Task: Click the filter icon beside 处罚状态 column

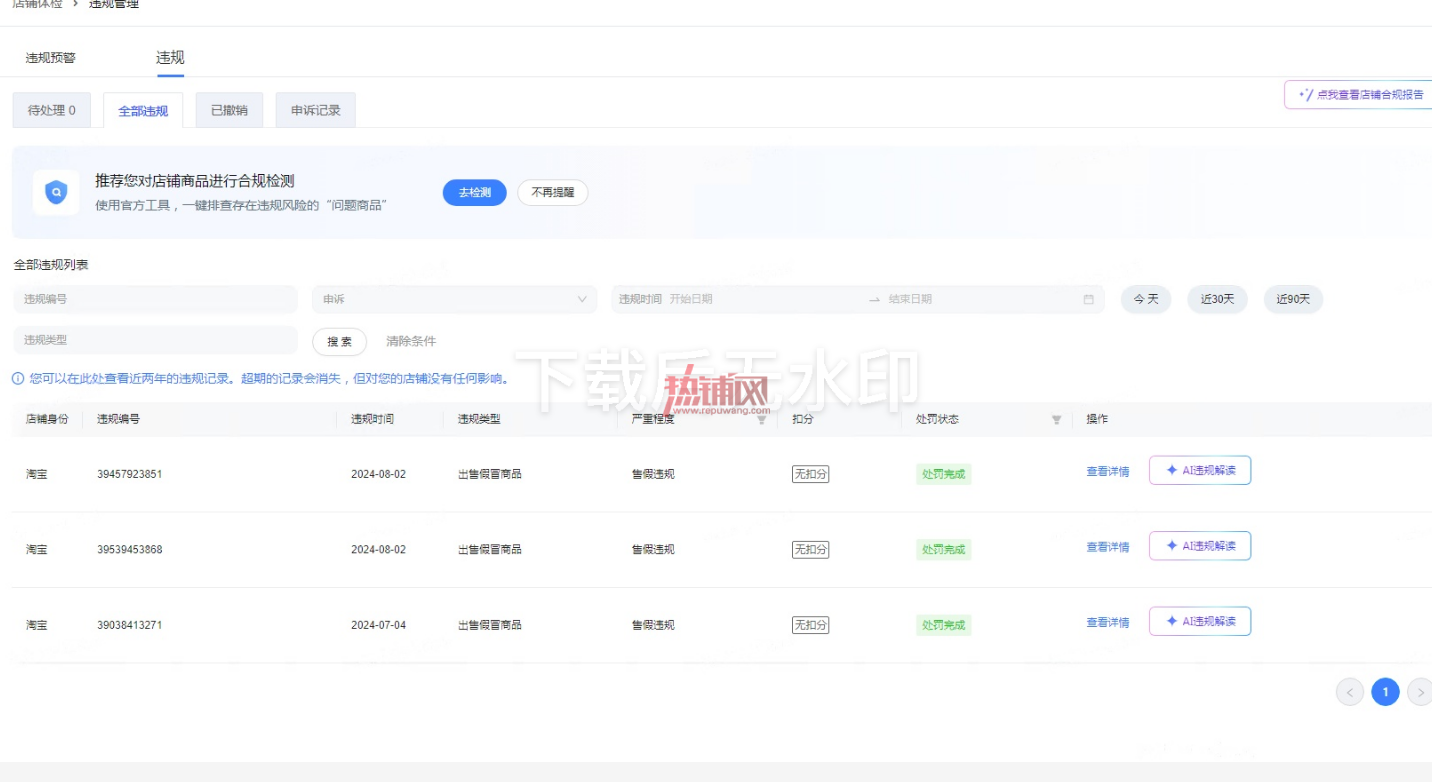Action: [1056, 420]
